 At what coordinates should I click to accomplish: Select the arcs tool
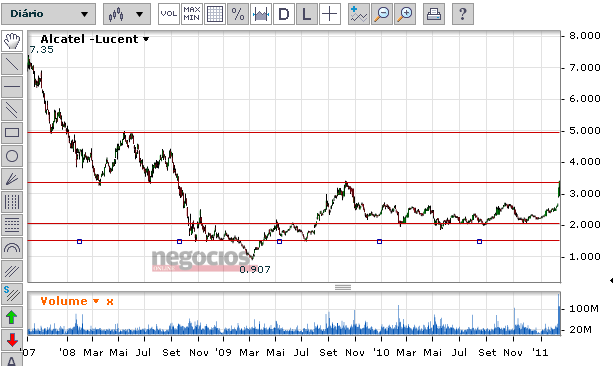[12, 248]
